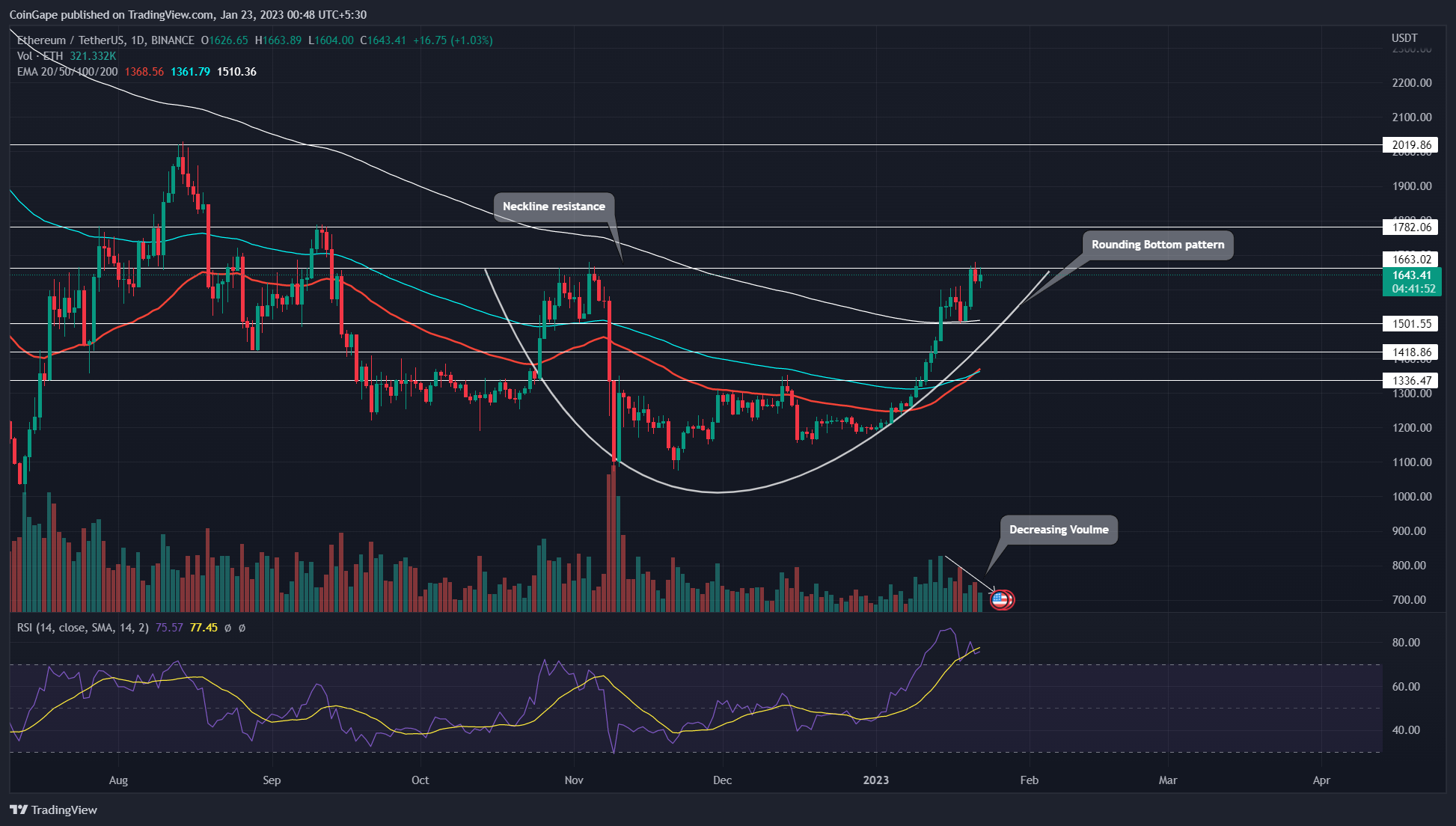
Task: Select the 1336.47 price level label
Action: pos(1410,381)
